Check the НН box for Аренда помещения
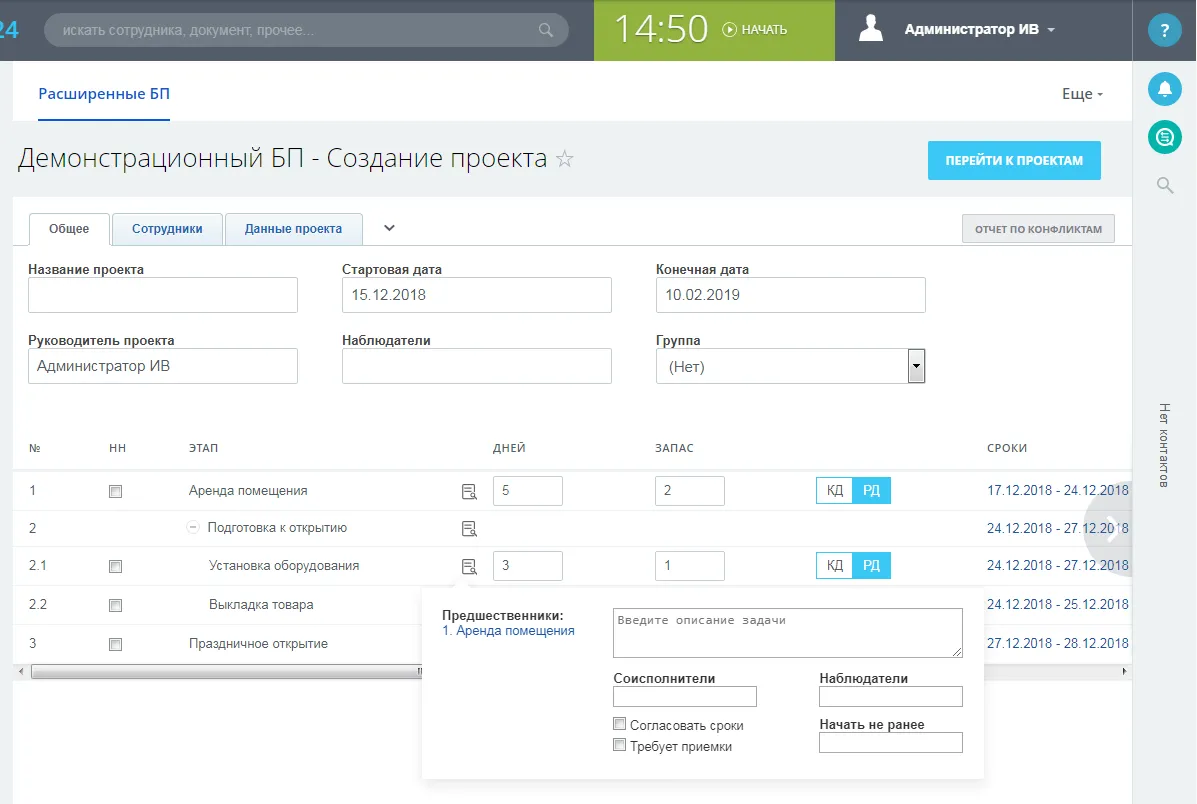Image resolution: width=1197 pixels, height=804 pixels. (115, 491)
